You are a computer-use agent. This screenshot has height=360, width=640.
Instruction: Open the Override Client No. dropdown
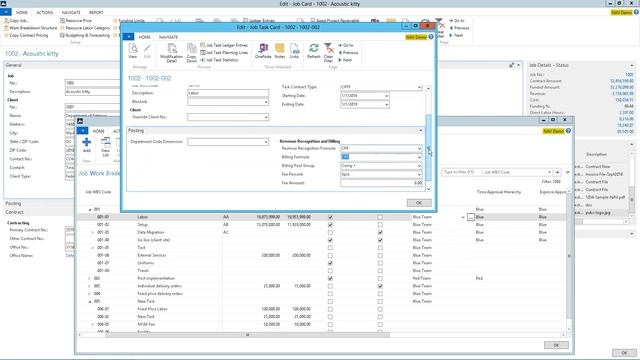[266, 117]
